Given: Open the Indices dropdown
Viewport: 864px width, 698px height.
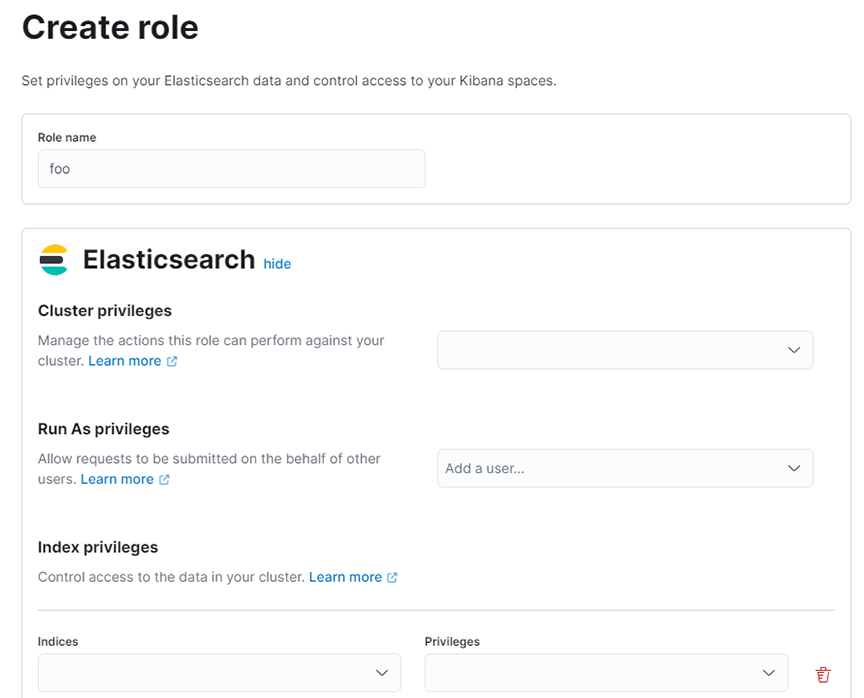Looking at the screenshot, I should [x=219, y=673].
